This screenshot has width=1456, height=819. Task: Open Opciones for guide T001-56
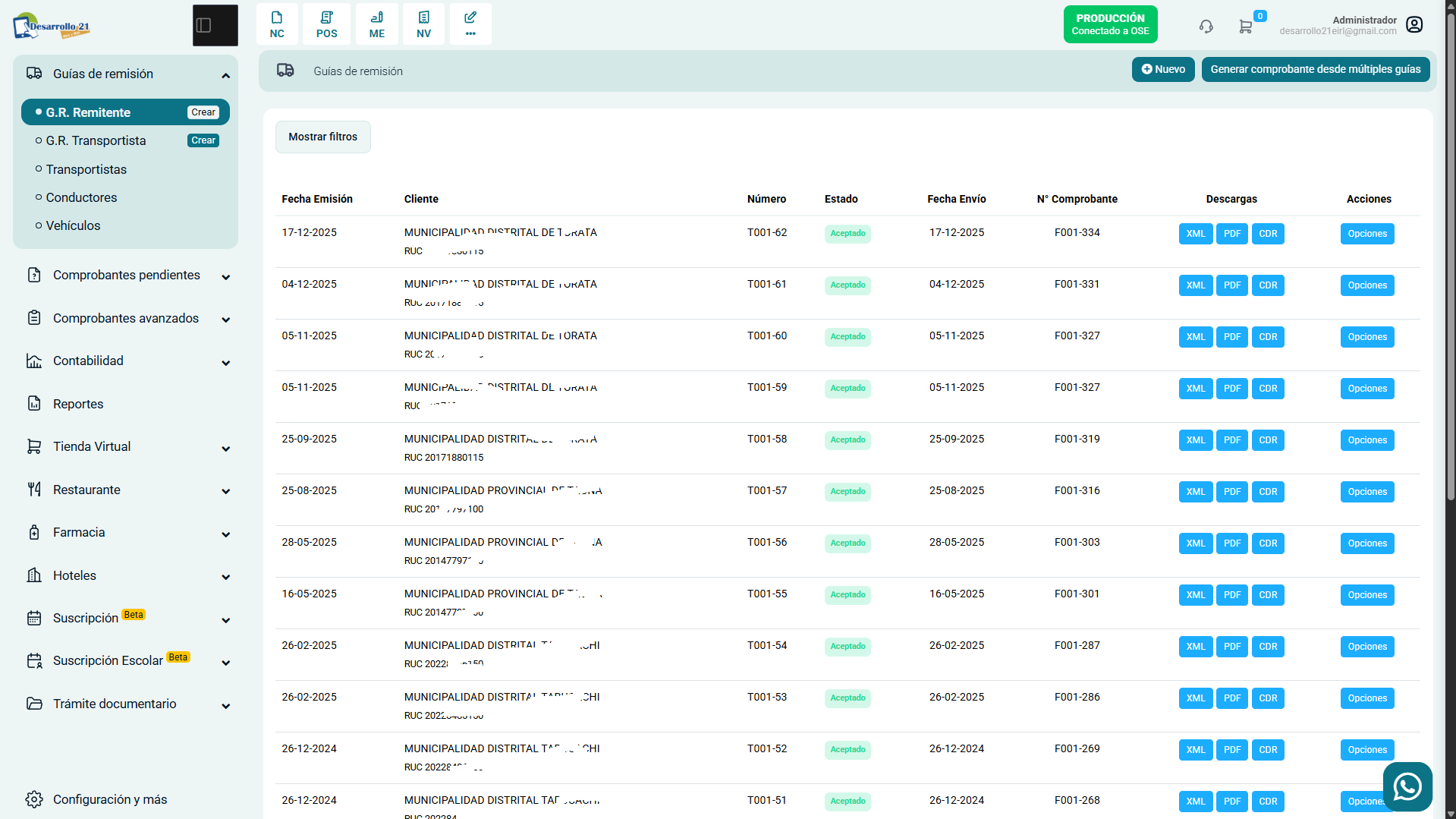click(x=1367, y=543)
